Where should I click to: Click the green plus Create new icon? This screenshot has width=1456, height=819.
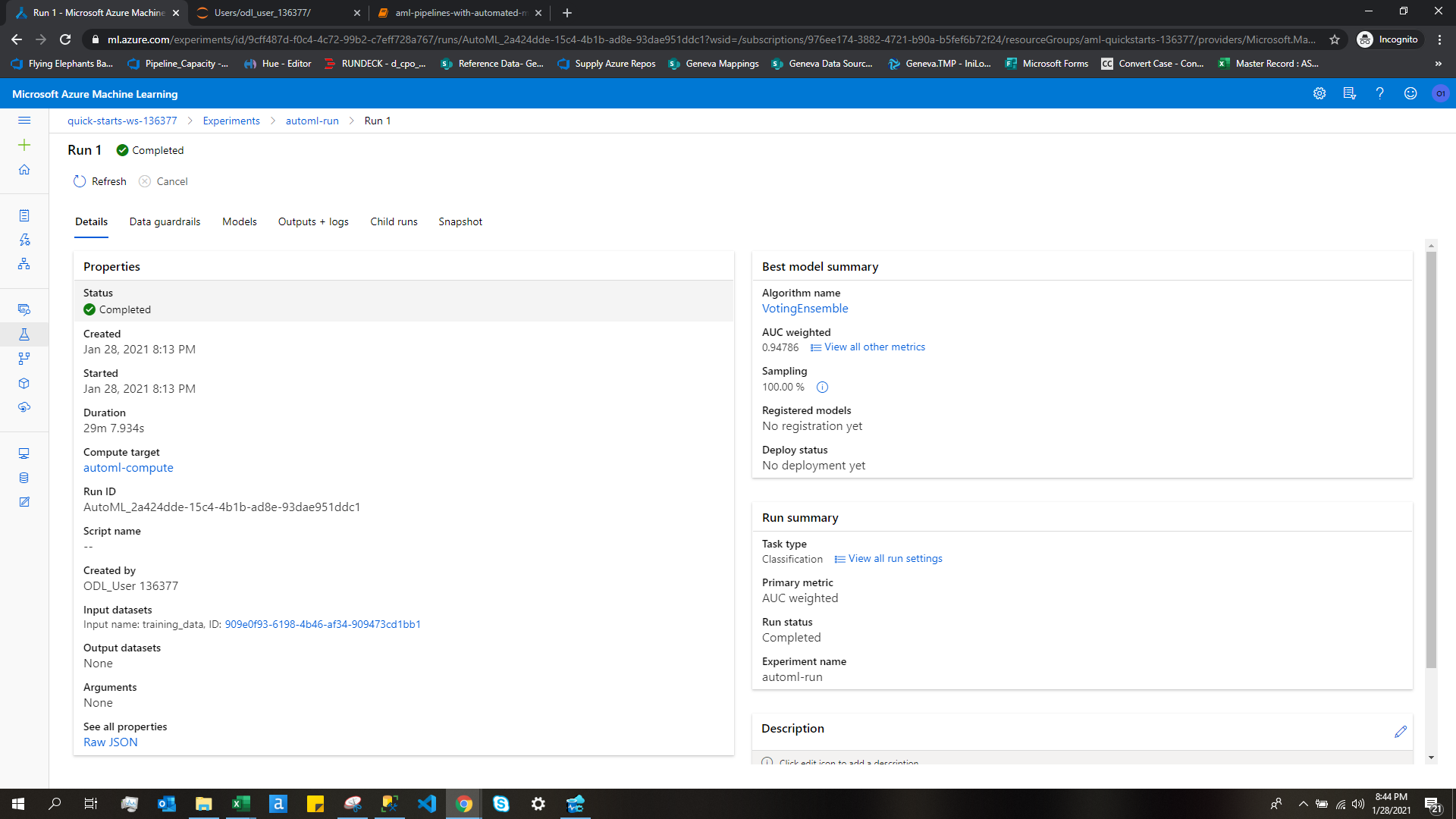pos(24,145)
